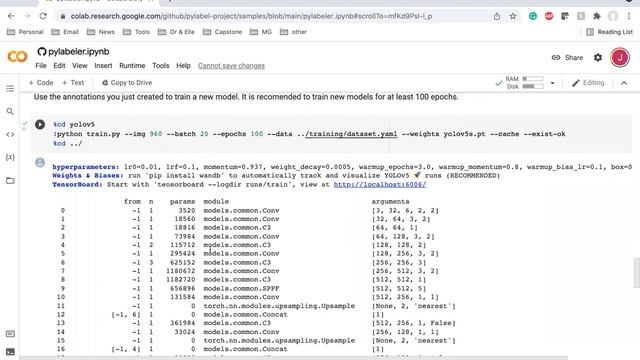Open the Tools bookmarks folder
Image resolution: width=640 pixels, height=360 pixels.
click(x=136, y=32)
